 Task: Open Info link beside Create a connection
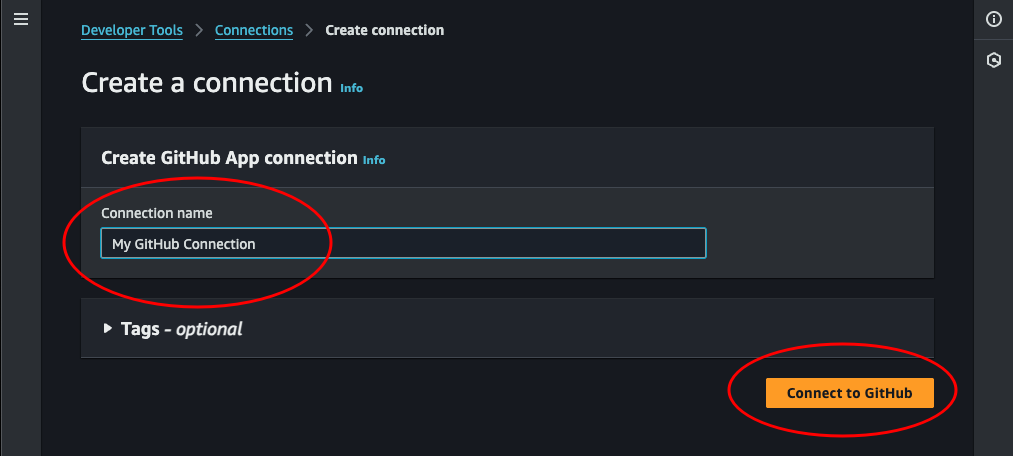tap(352, 88)
